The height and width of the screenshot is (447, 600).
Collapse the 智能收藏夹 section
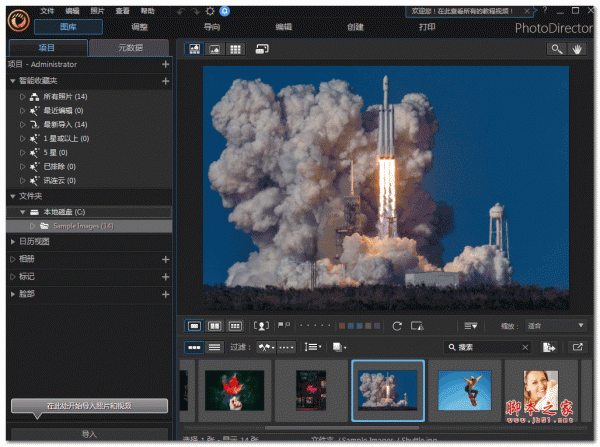[12, 80]
